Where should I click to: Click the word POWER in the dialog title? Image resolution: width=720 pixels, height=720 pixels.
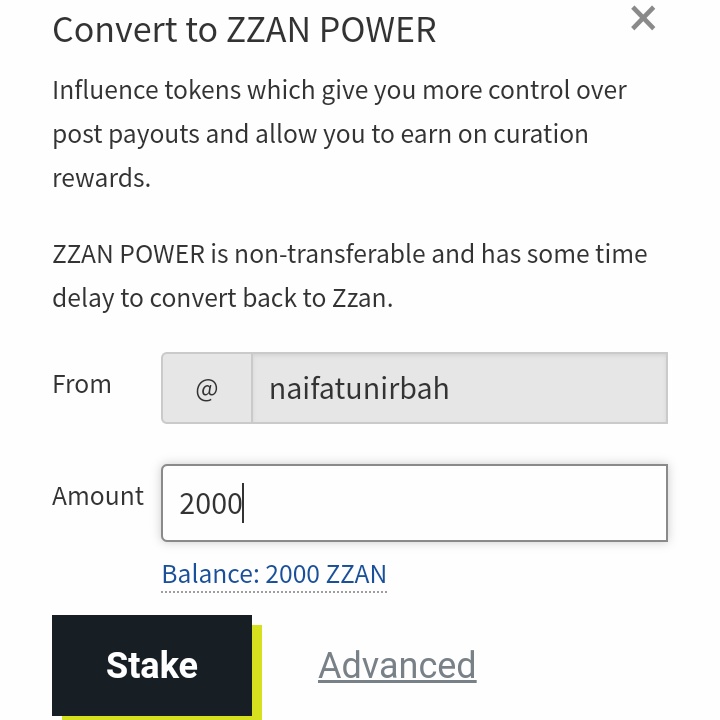tap(377, 30)
